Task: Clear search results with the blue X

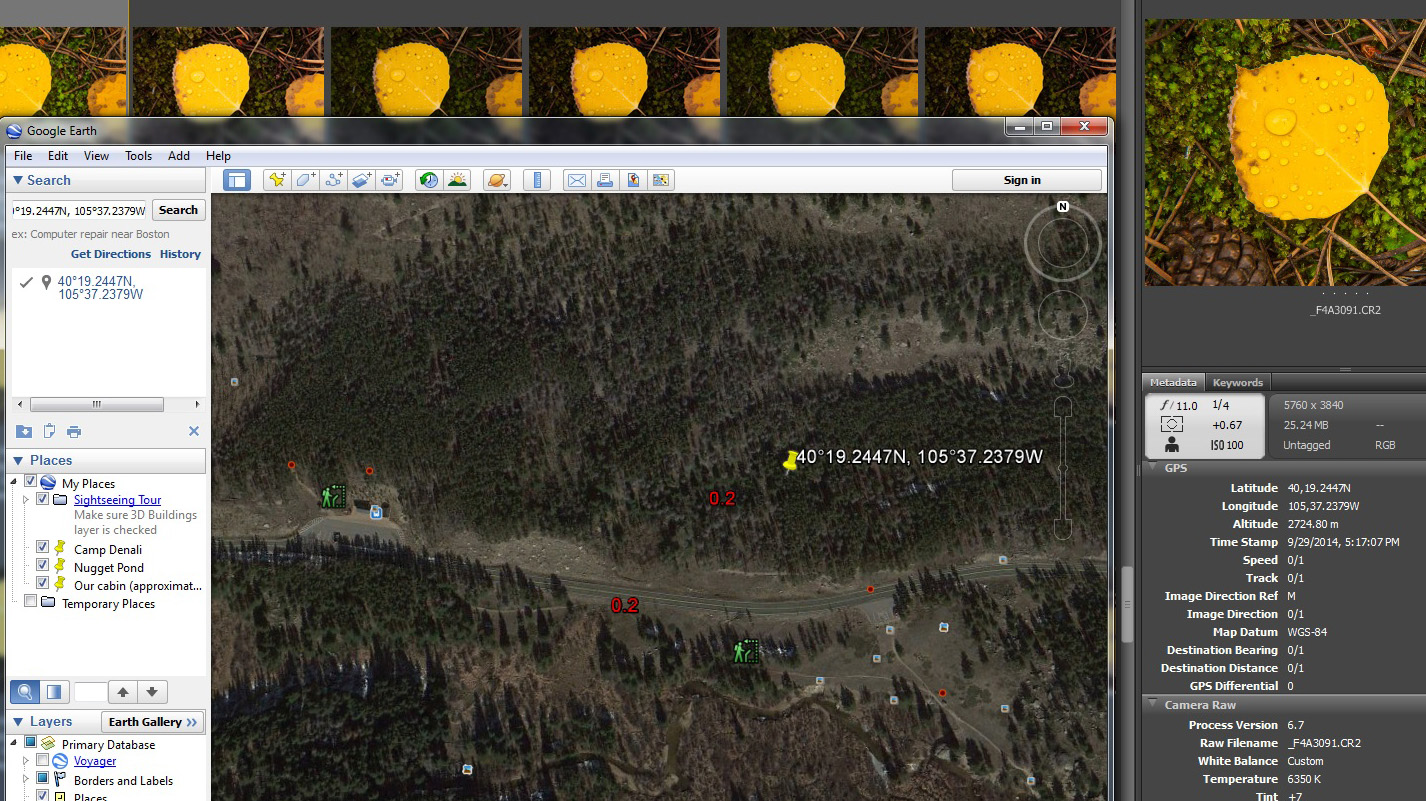Action: pos(194,431)
